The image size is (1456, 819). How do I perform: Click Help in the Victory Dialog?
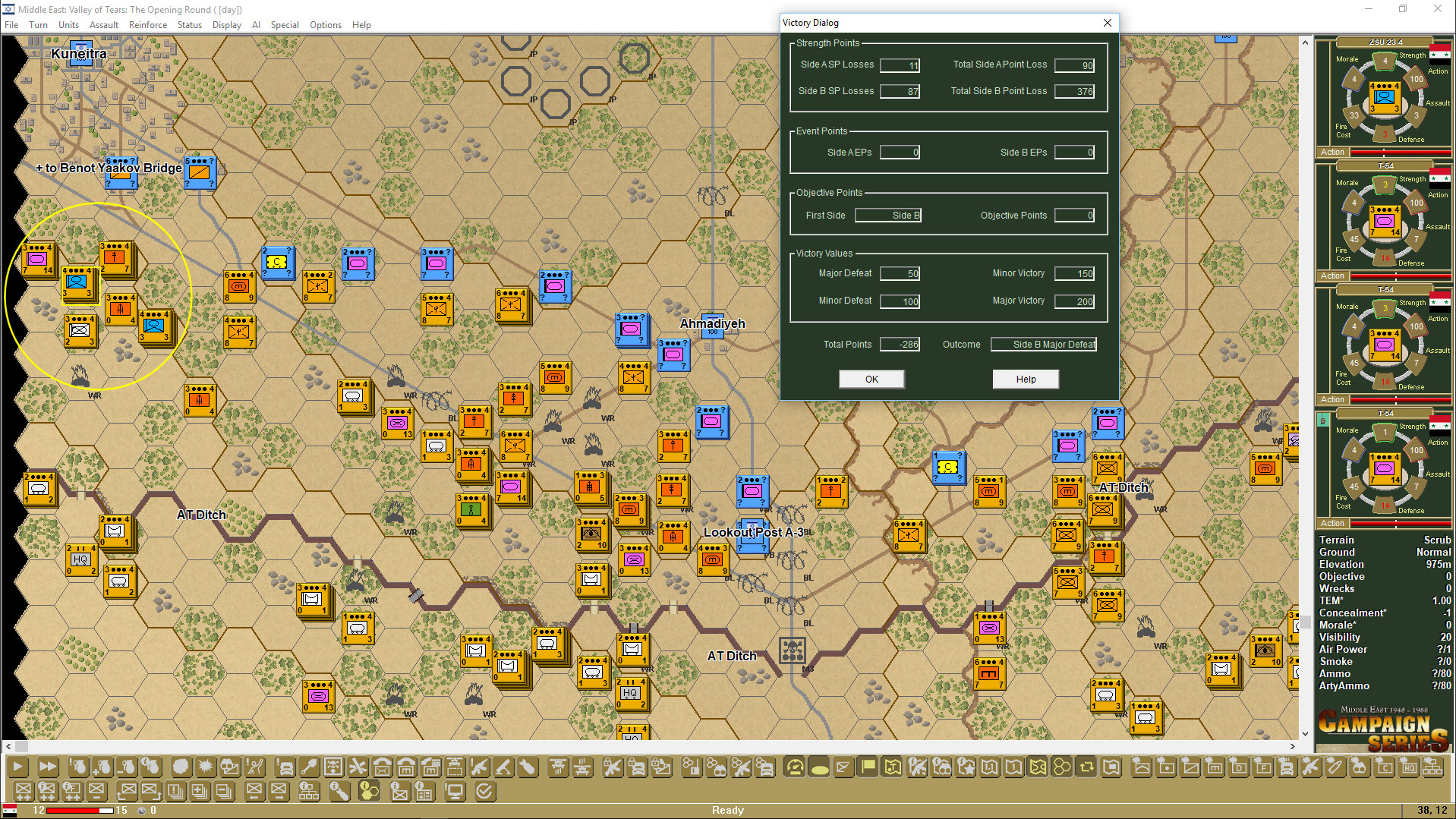(x=1026, y=379)
